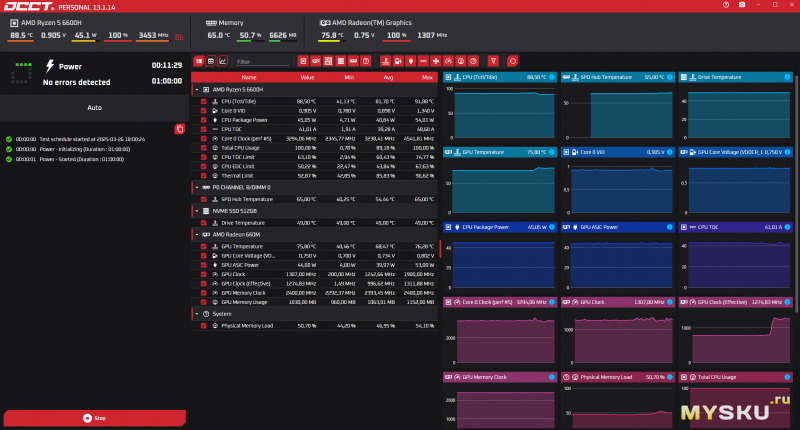
Task: Switch monitoring to the table-only view
Action: [x=211, y=61]
